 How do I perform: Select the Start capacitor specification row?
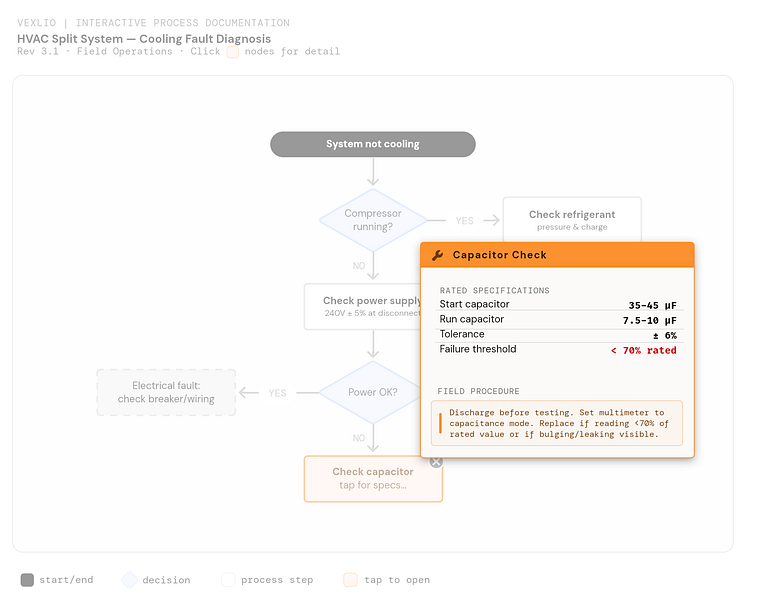click(558, 304)
